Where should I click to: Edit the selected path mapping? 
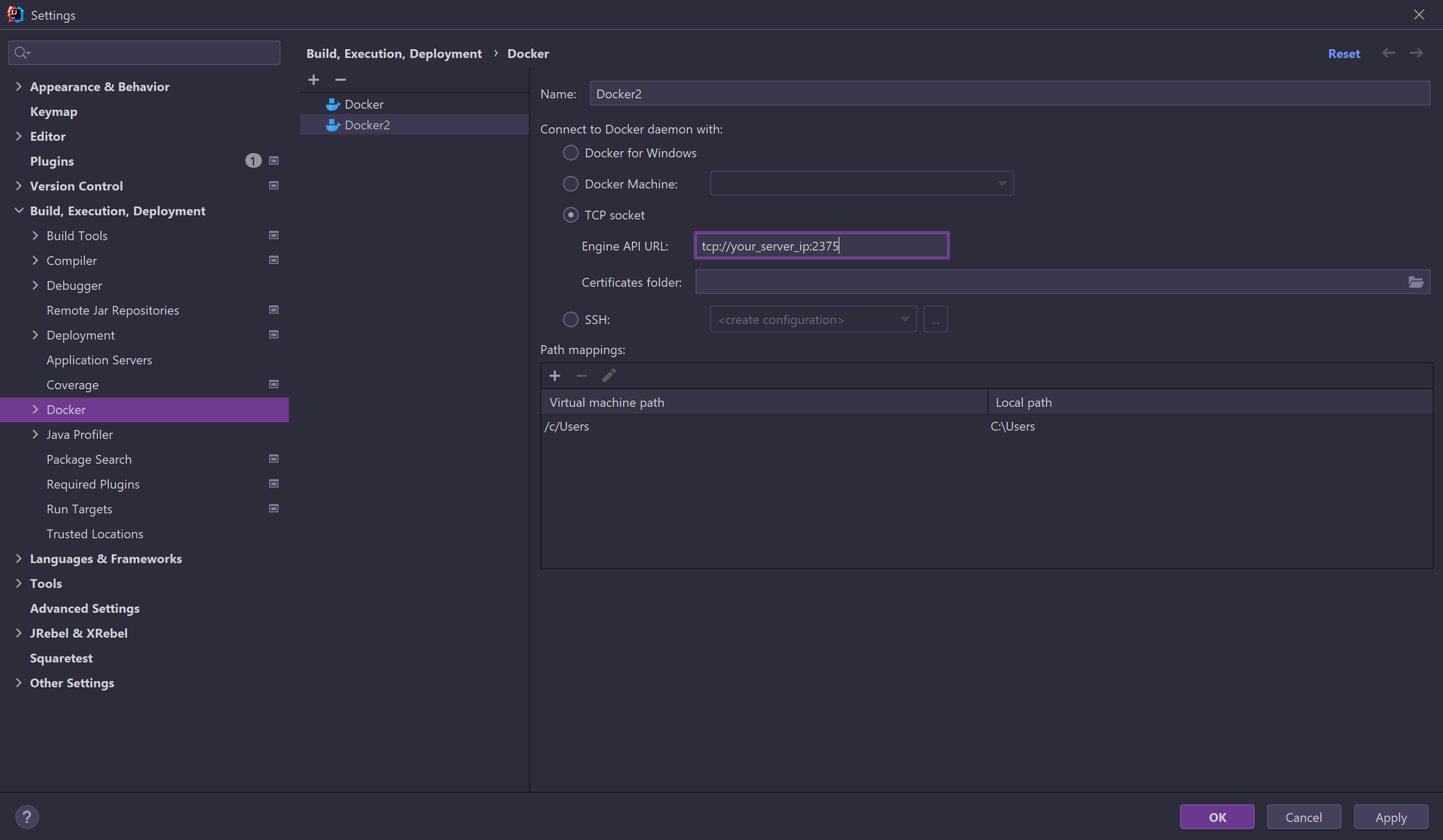tap(609, 376)
